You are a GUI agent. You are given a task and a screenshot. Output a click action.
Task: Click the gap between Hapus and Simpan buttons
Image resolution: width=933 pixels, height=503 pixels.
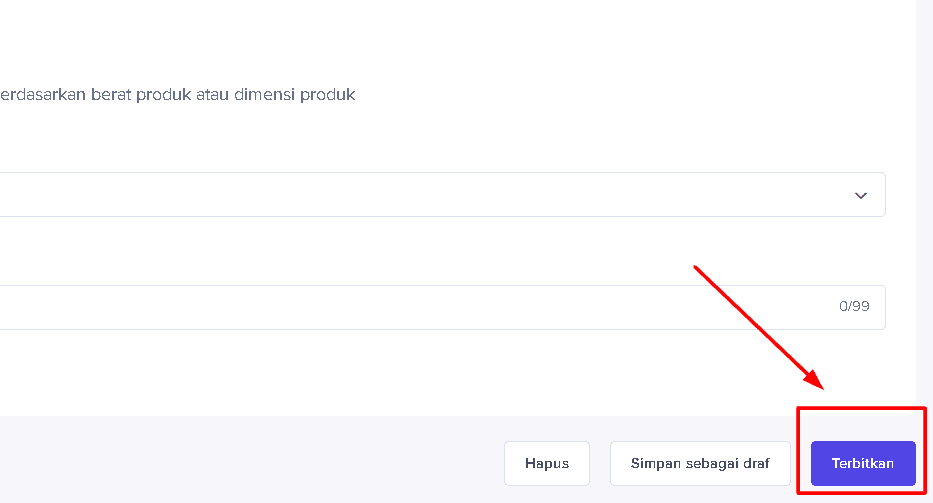(x=600, y=464)
